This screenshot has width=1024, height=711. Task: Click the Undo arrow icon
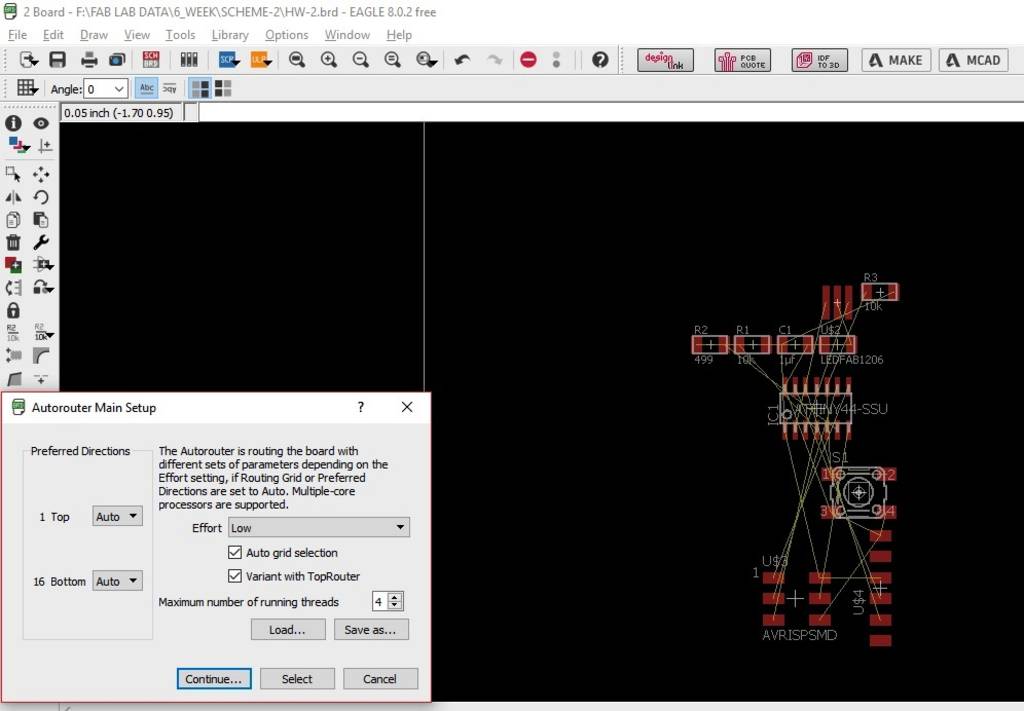pos(462,60)
